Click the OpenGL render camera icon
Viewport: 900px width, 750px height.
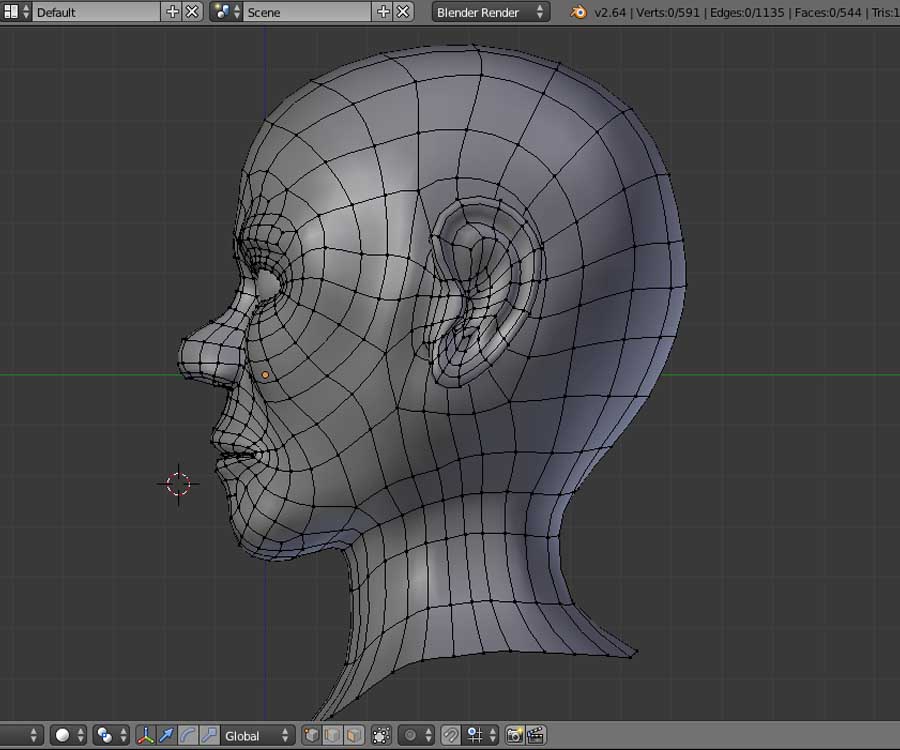pos(514,735)
